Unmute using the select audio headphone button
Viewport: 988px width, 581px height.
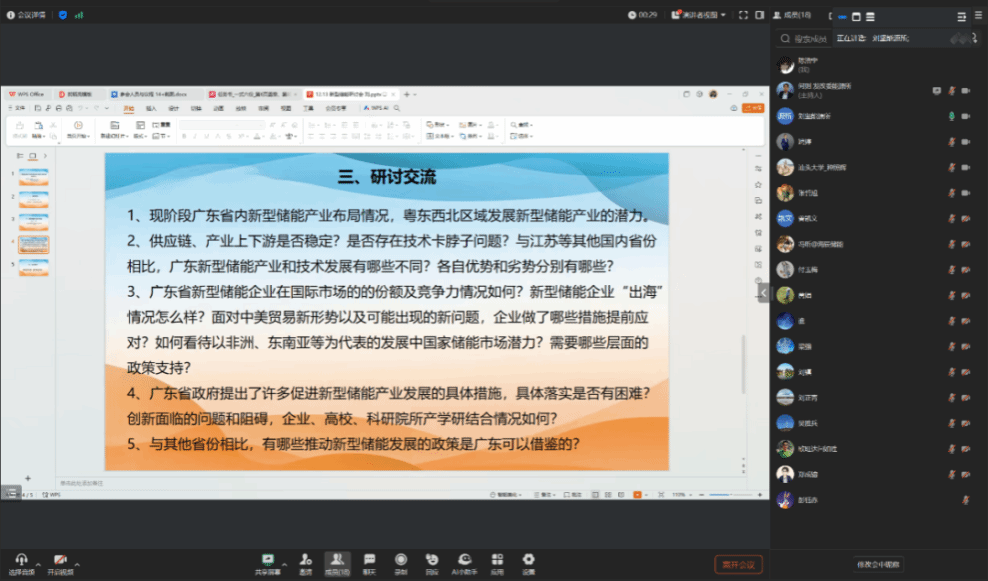click(20, 561)
